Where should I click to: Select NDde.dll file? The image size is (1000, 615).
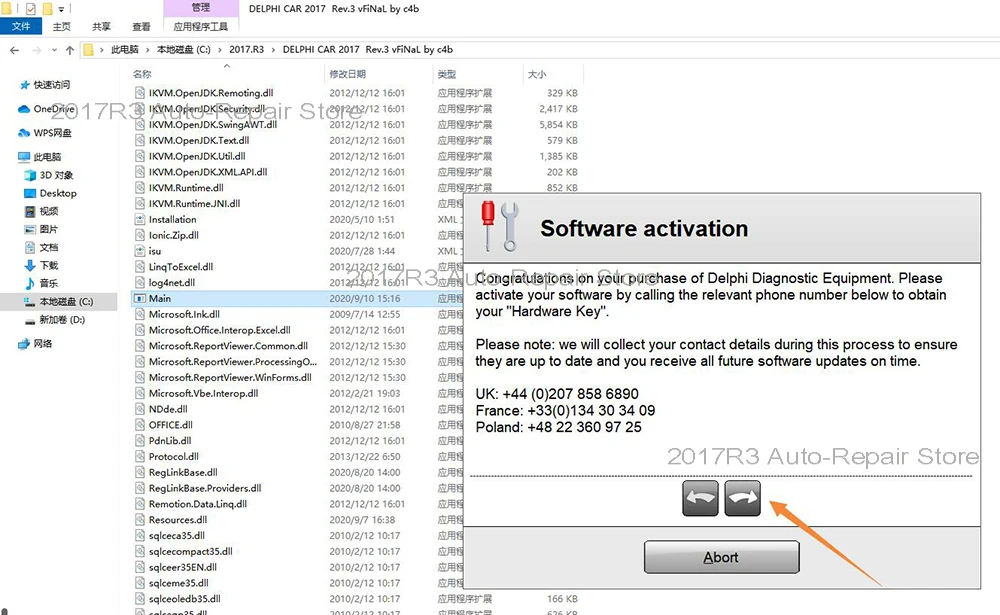coord(168,410)
